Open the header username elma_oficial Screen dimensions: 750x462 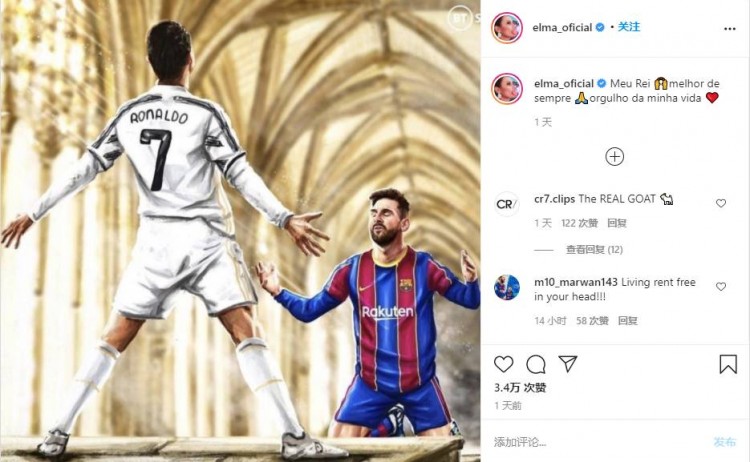562,27
